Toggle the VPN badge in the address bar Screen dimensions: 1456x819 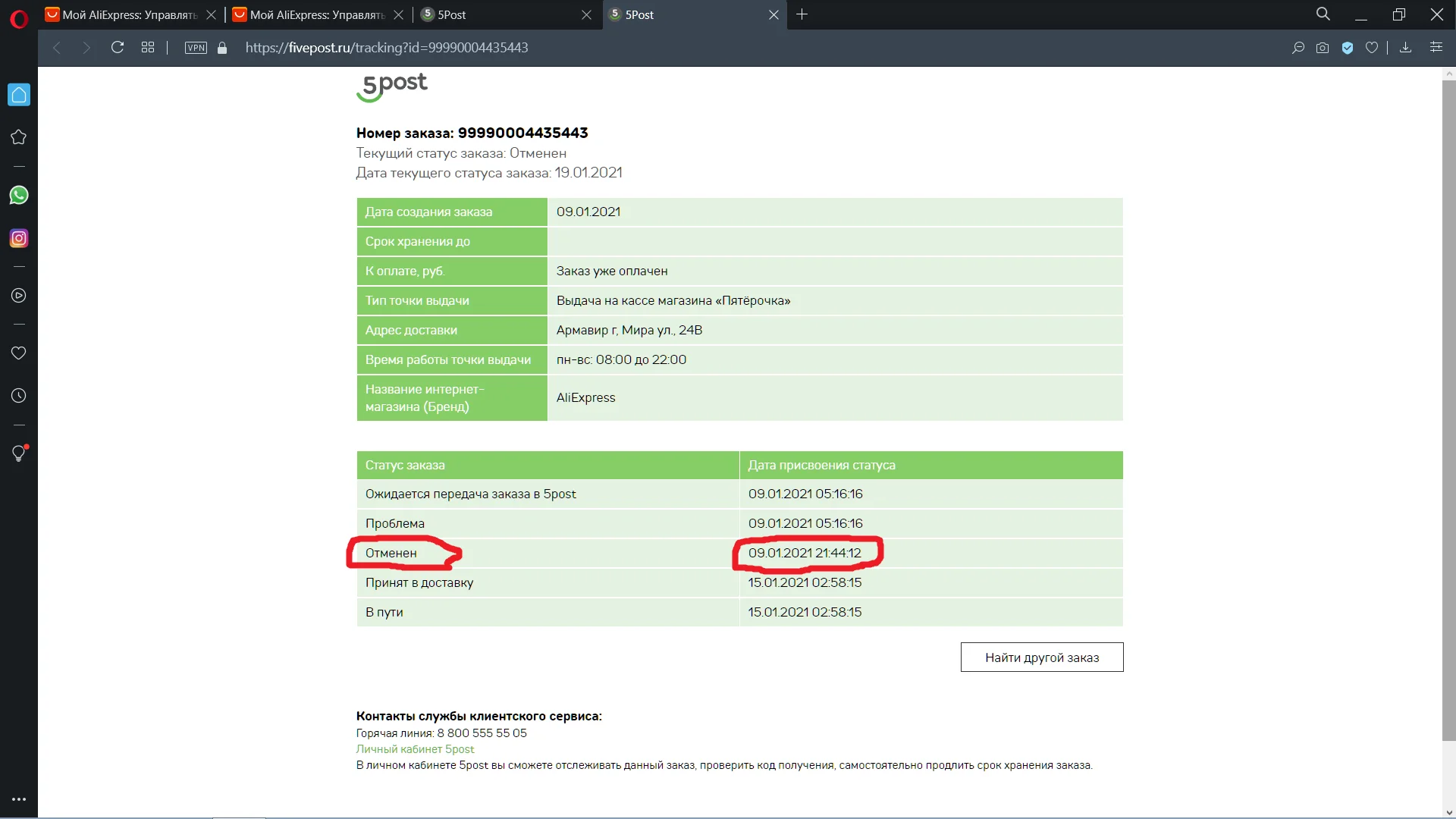click(196, 48)
